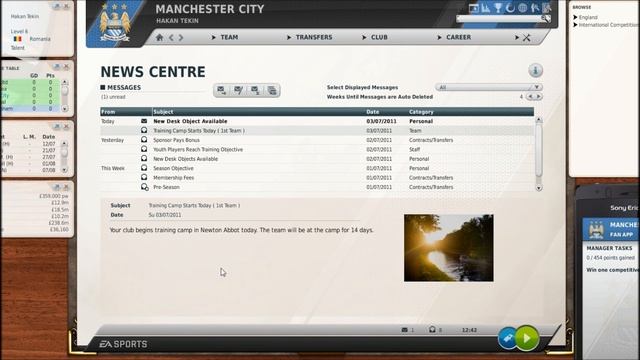Click the photo/screenshot icon in header
The image size is (640, 360).
click(x=473, y=8)
